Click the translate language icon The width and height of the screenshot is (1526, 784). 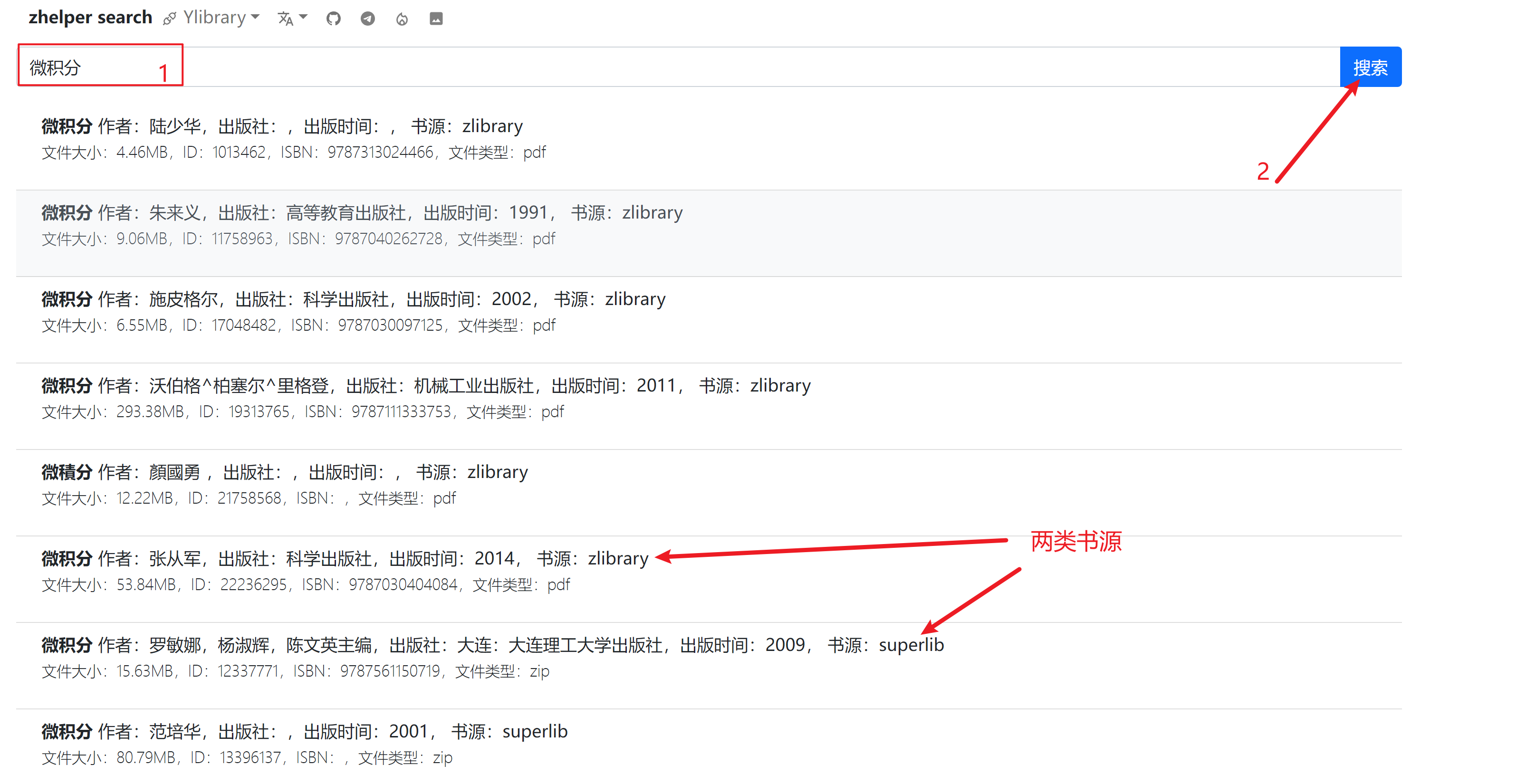pyautogui.click(x=285, y=19)
